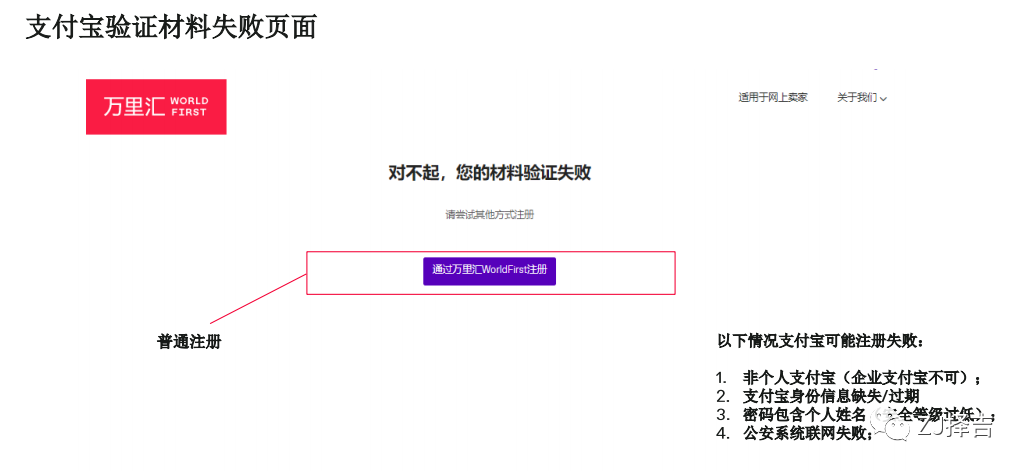This screenshot has height=471, width=1028.
Task: Click the text 请尝试其他方式注册
Action: pos(490,215)
